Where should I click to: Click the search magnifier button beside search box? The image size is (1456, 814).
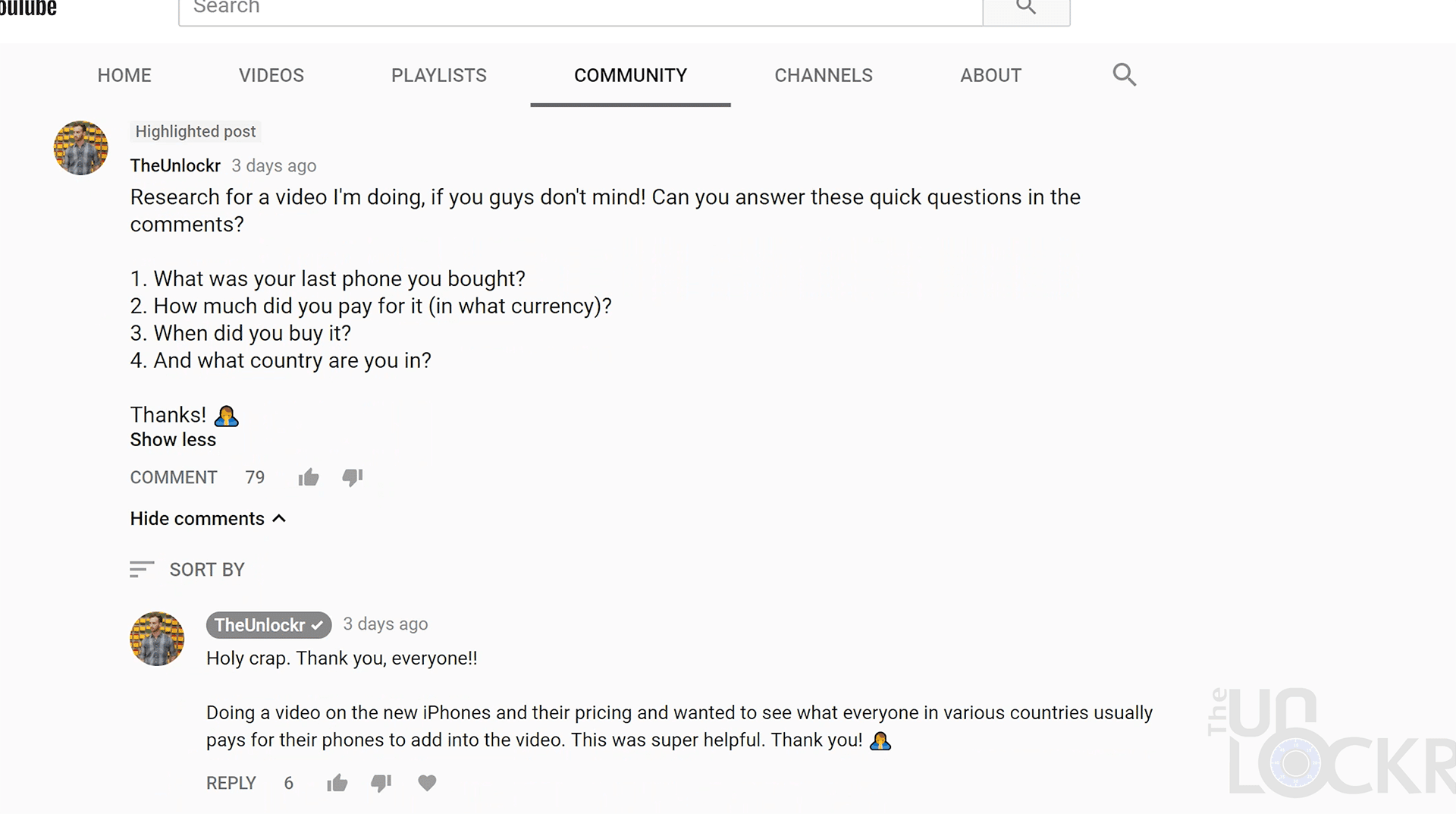1026,9
